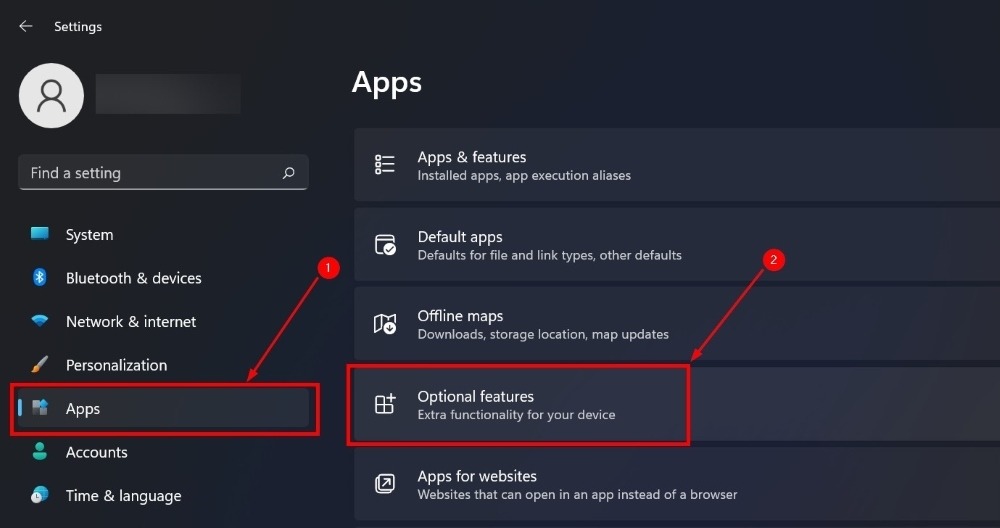Open Network & internet settings
Viewport: 1000px width, 528px height.
point(131,321)
